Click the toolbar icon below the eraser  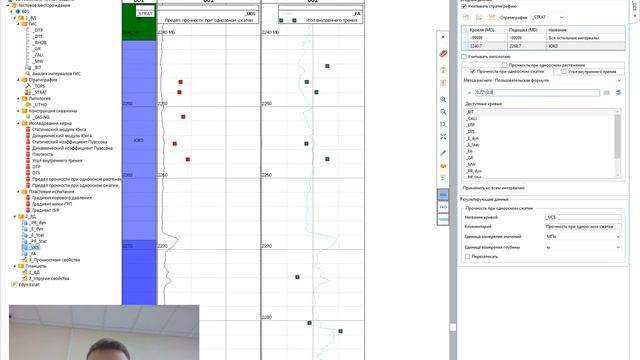point(443,70)
